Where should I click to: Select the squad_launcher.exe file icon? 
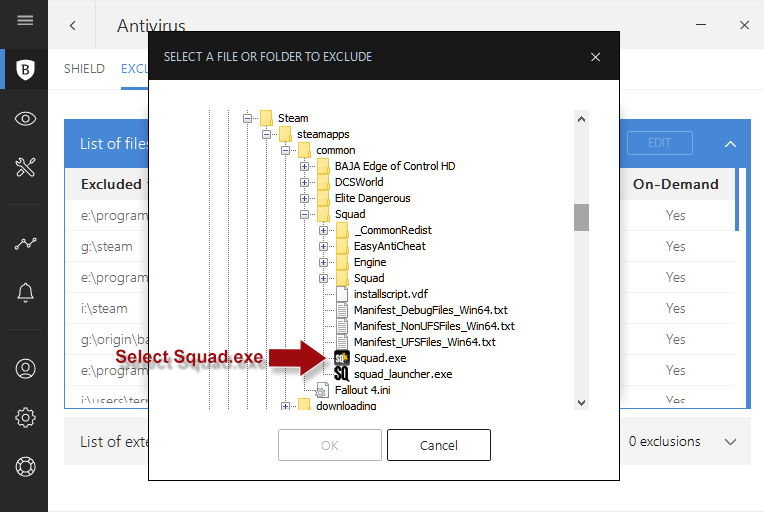[342, 374]
